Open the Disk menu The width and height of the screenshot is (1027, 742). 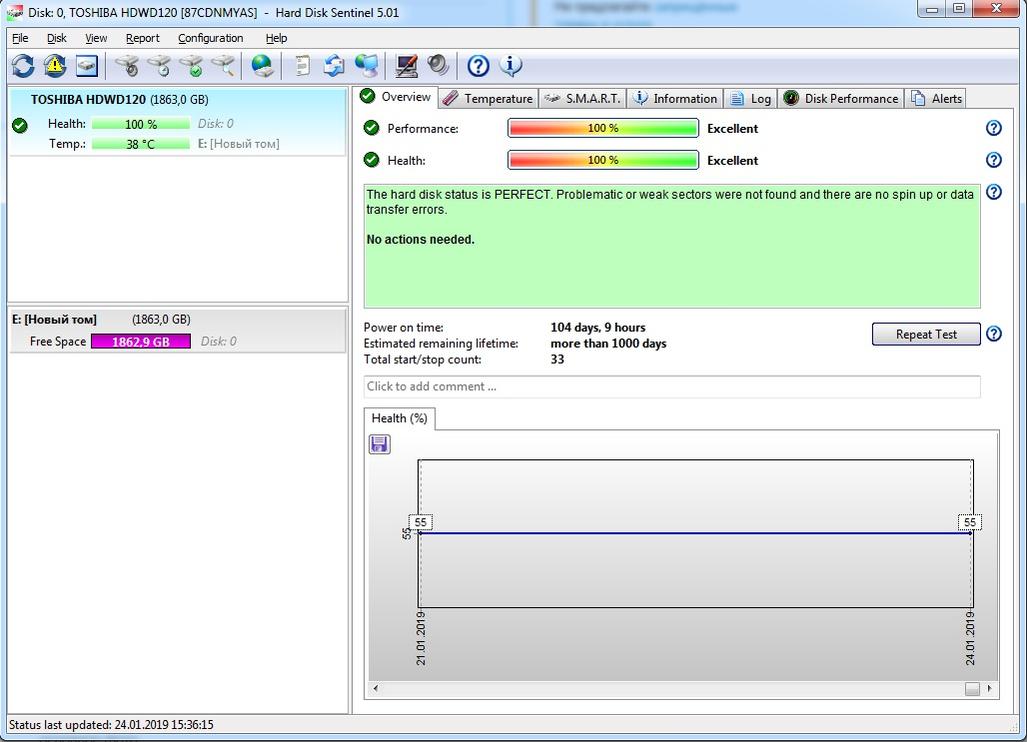point(57,38)
